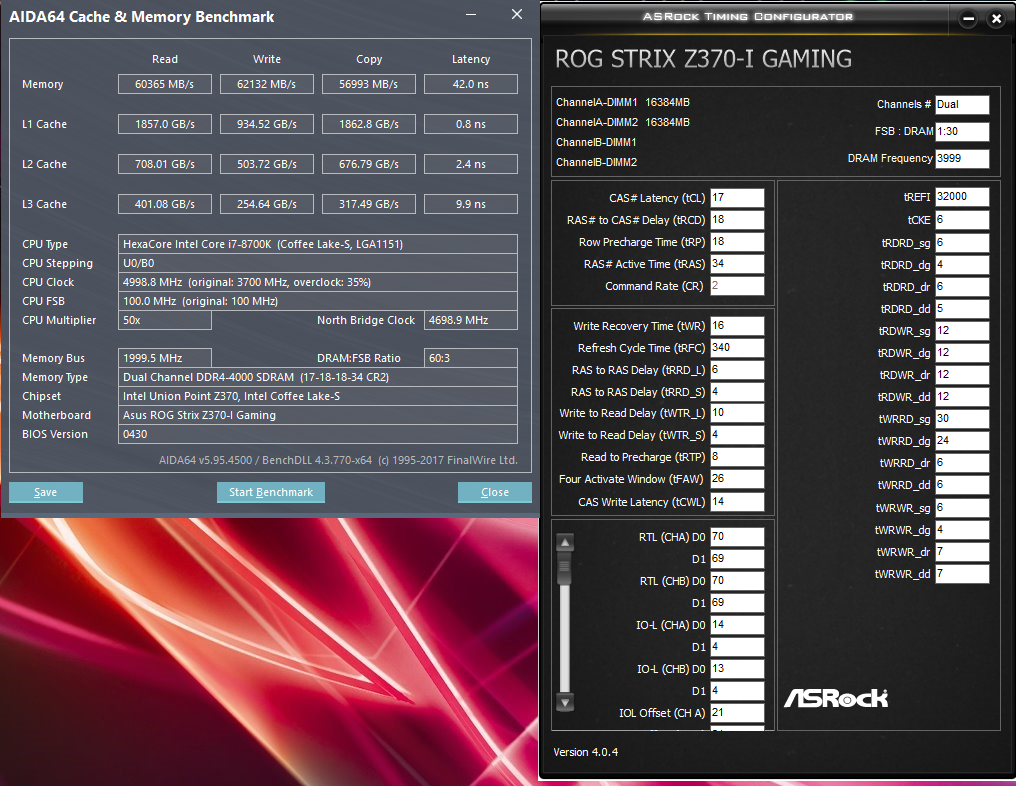1016x786 pixels.
Task: Click scroll down arrow in RTL list
Action: [x=565, y=702]
